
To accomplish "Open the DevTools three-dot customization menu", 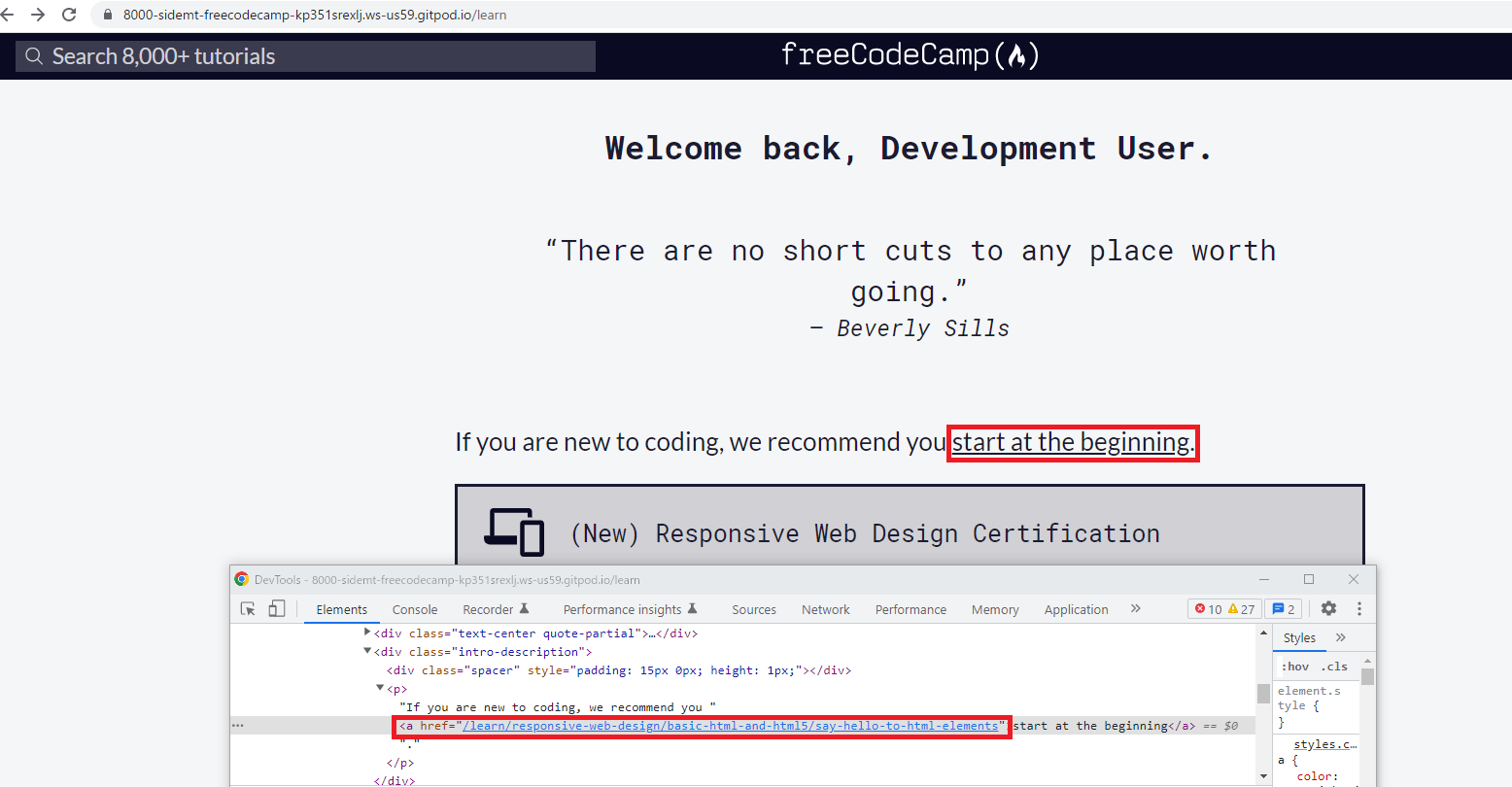I will (1358, 608).
